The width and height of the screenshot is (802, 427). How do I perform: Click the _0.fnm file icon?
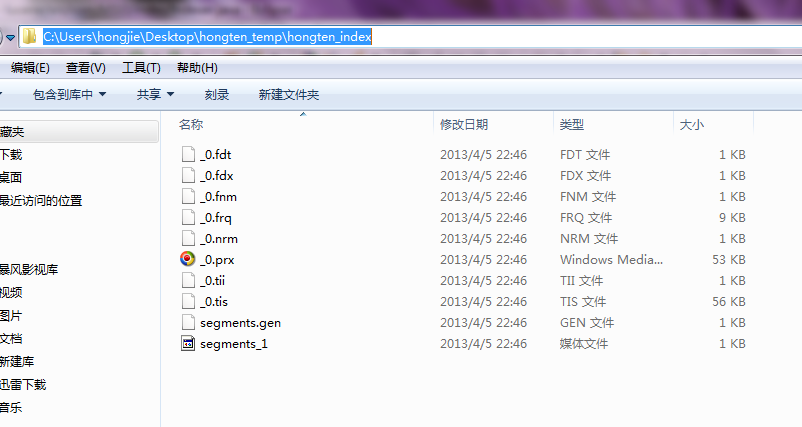[x=188, y=196]
